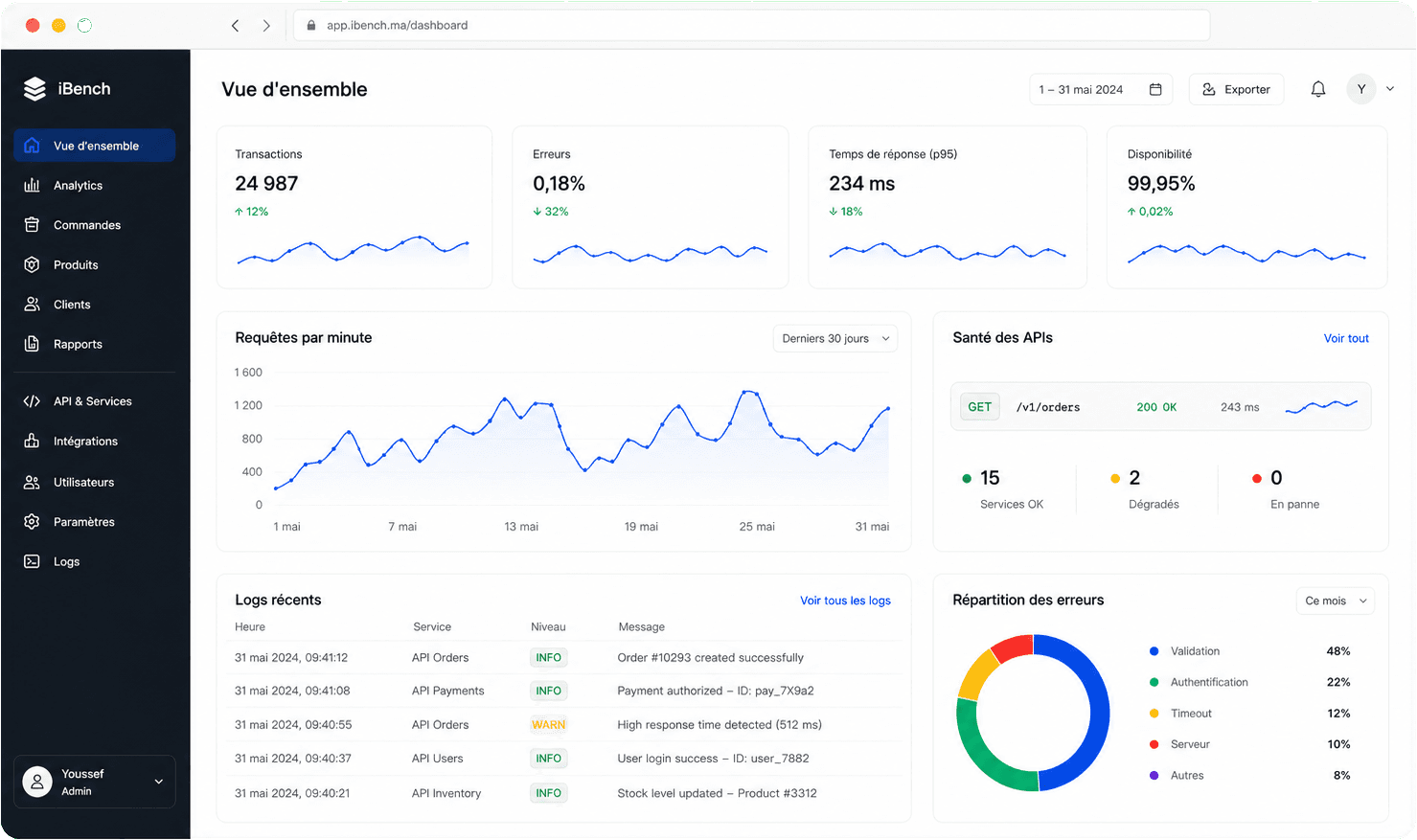The image size is (1417, 840).
Task: Click the terminal icon beside Logs
Action: click(32, 561)
